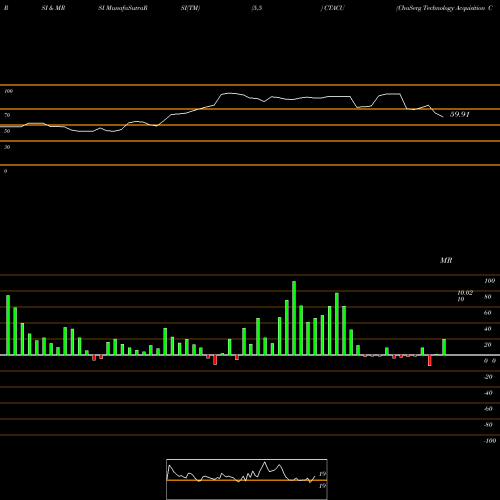Click the MR axis label -100
500x500 pixels.
(490, 441)
